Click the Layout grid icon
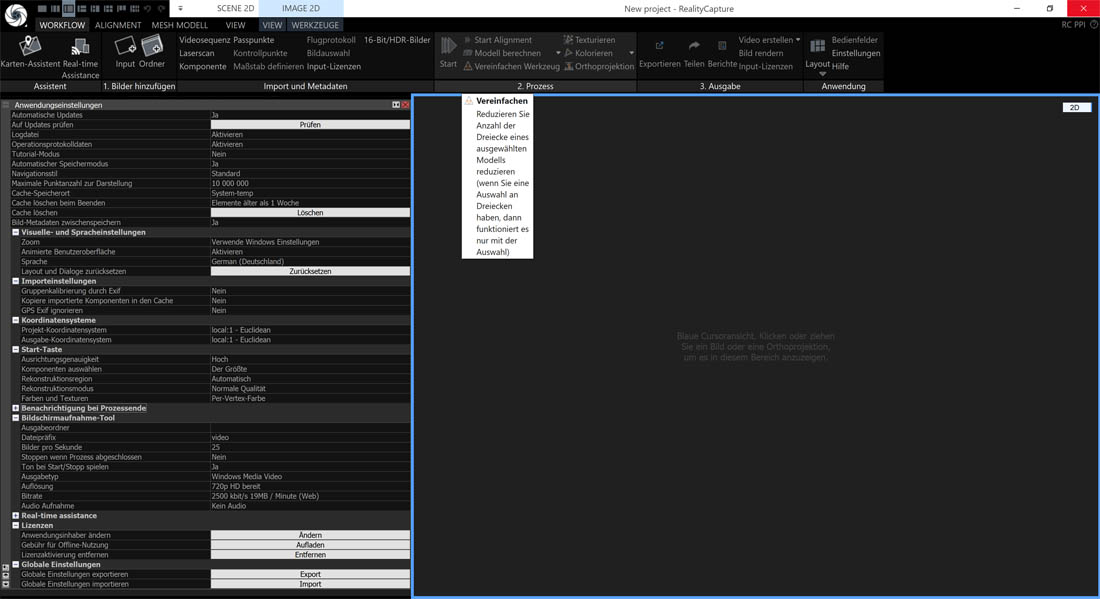This screenshot has height=599, width=1100. [817, 46]
